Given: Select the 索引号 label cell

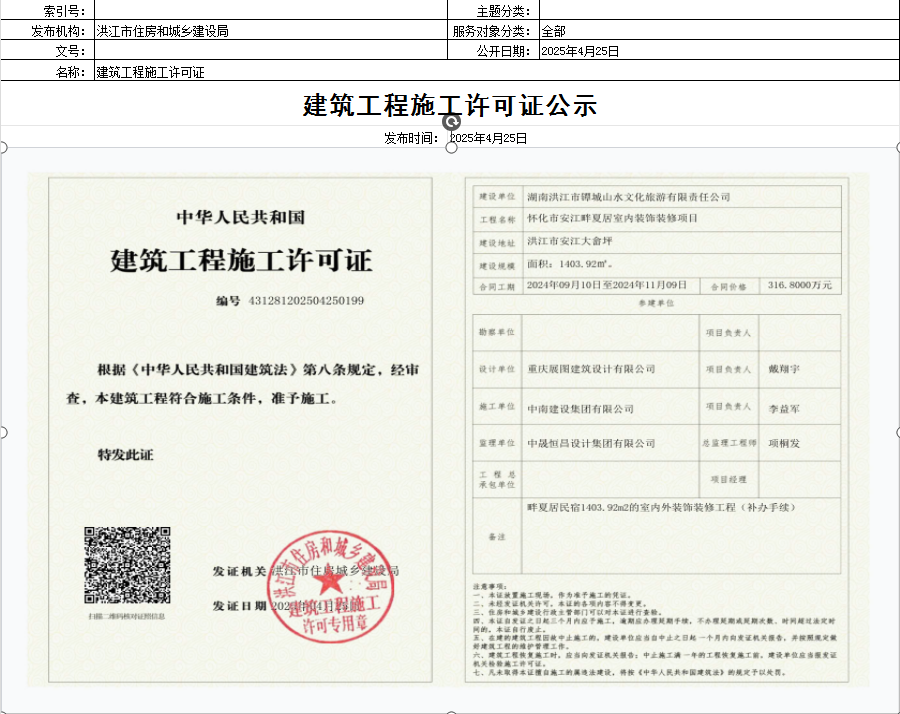Looking at the screenshot, I should [x=47, y=10].
